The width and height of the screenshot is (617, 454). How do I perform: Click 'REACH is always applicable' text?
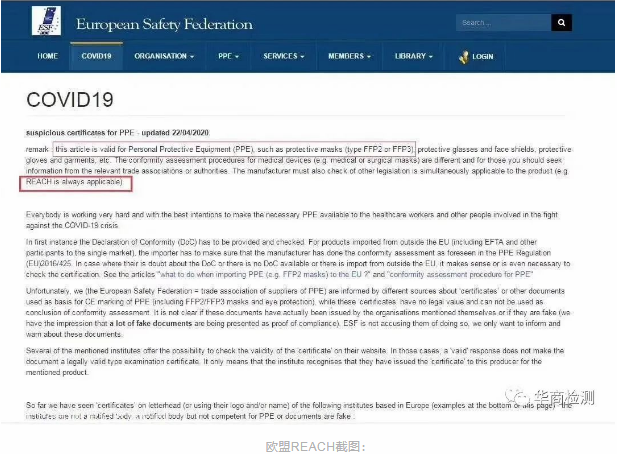point(74,182)
